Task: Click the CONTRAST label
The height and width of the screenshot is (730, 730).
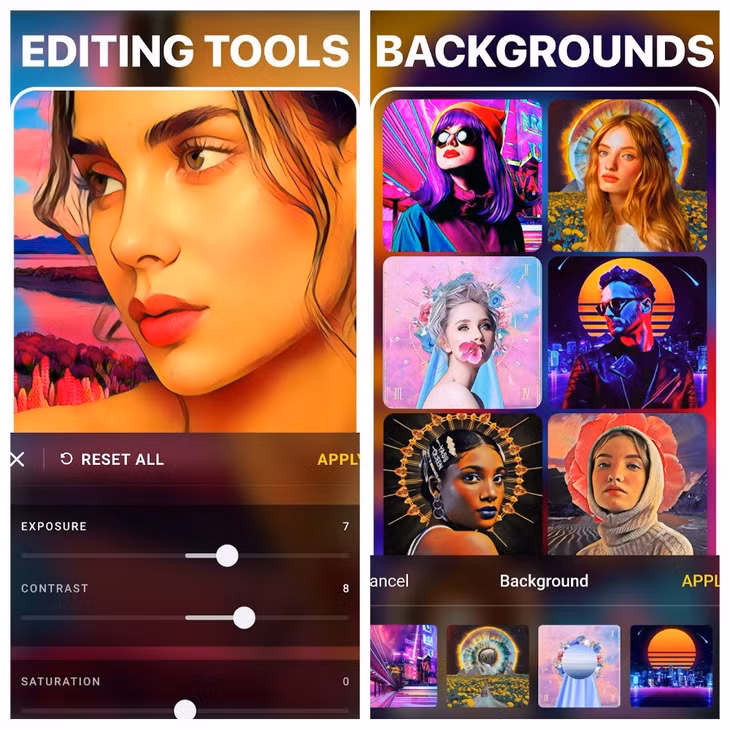Action: [x=54, y=588]
